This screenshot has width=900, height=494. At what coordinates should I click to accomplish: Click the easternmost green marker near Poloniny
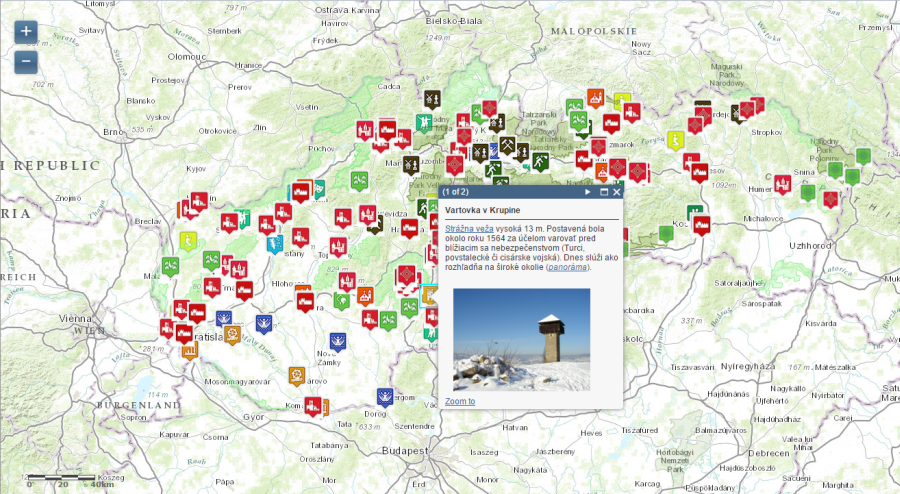click(863, 157)
